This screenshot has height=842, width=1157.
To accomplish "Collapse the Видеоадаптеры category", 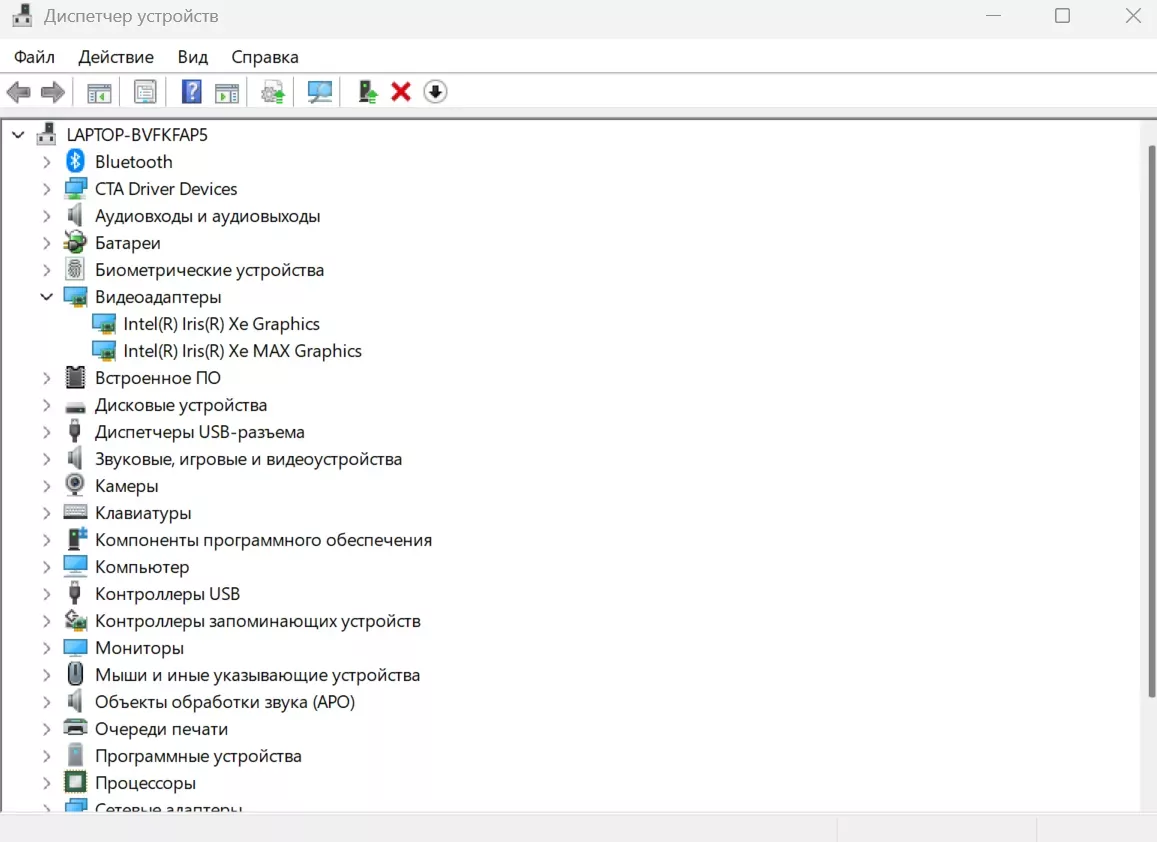I will [x=46, y=296].
